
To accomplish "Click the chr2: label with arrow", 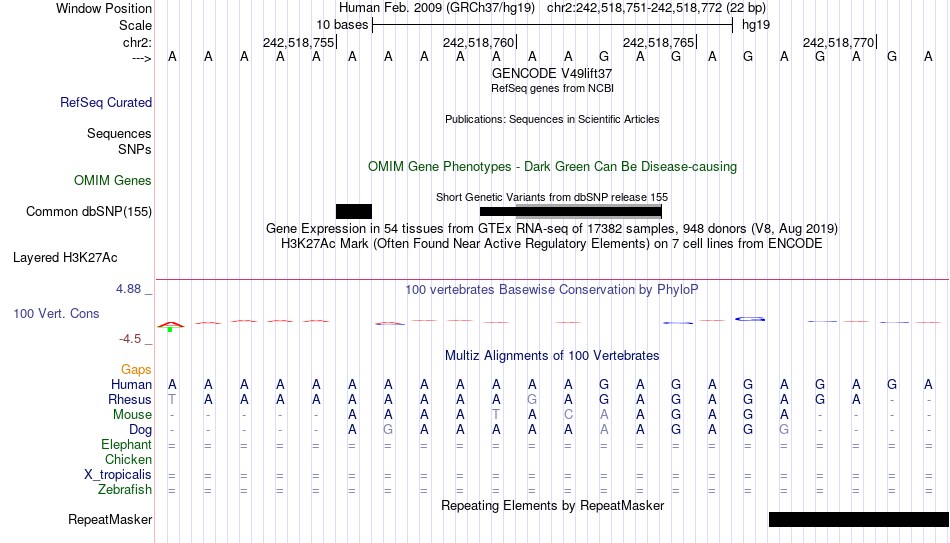I will [137, 42].
